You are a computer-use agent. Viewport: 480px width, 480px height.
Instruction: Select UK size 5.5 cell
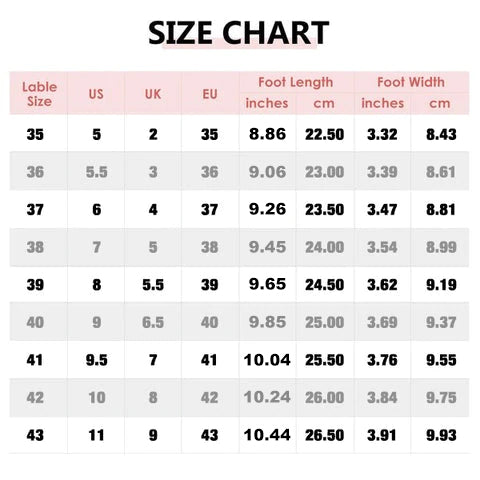(x=153, y=285)
